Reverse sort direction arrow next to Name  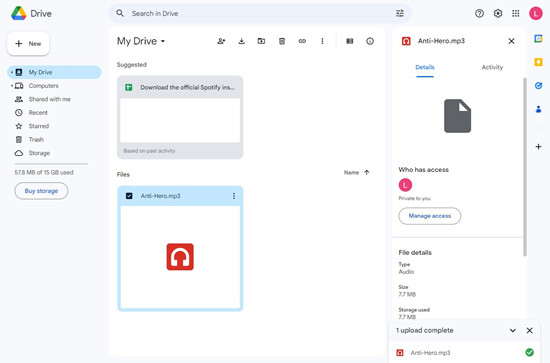pyautogui.click(x=367, y=172)
